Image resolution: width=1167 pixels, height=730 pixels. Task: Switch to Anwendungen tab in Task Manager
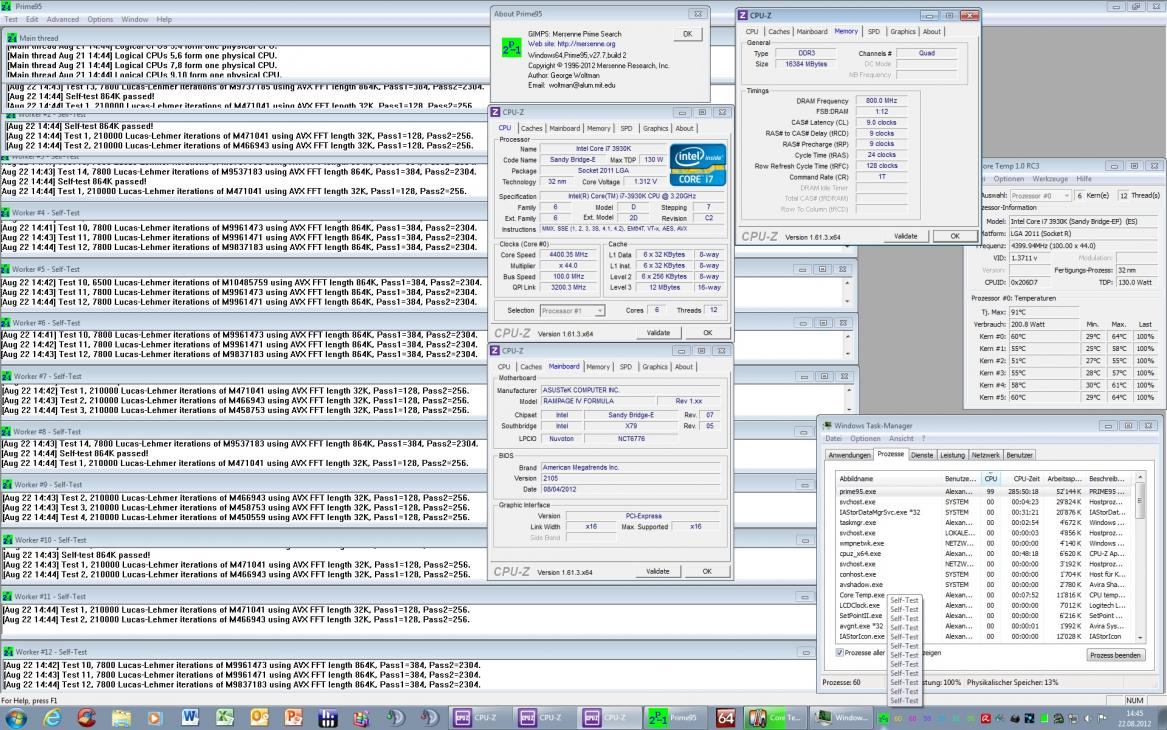pos(849,455)
